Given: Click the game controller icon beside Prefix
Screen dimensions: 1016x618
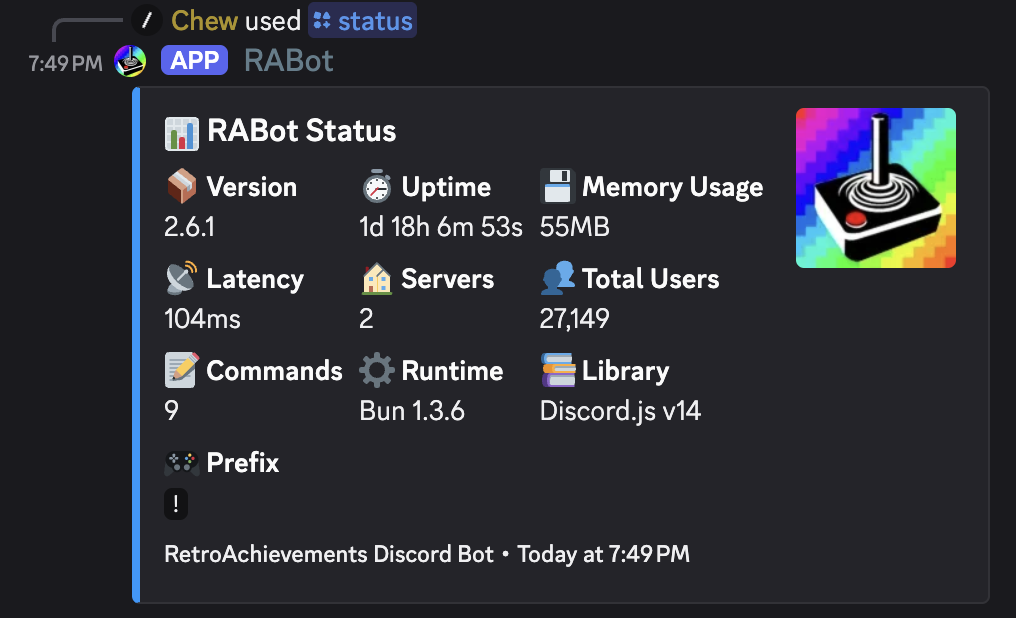Looking at the screenshot, I should [x=180, y=463].
